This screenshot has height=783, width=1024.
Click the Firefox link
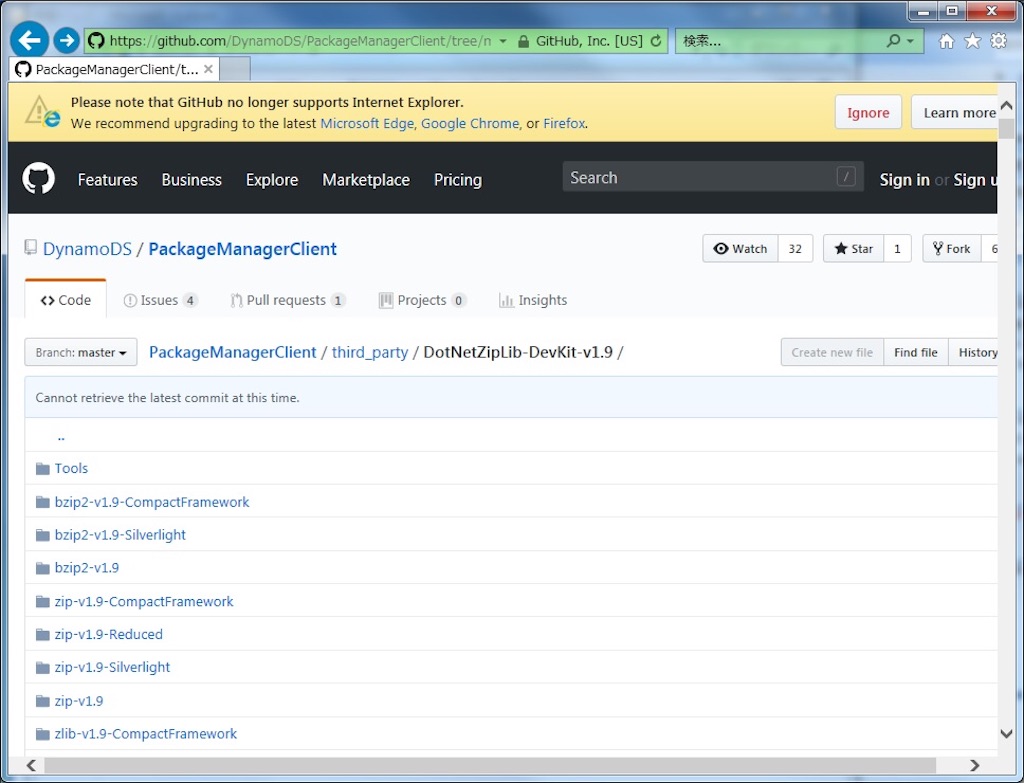point(564,123)
